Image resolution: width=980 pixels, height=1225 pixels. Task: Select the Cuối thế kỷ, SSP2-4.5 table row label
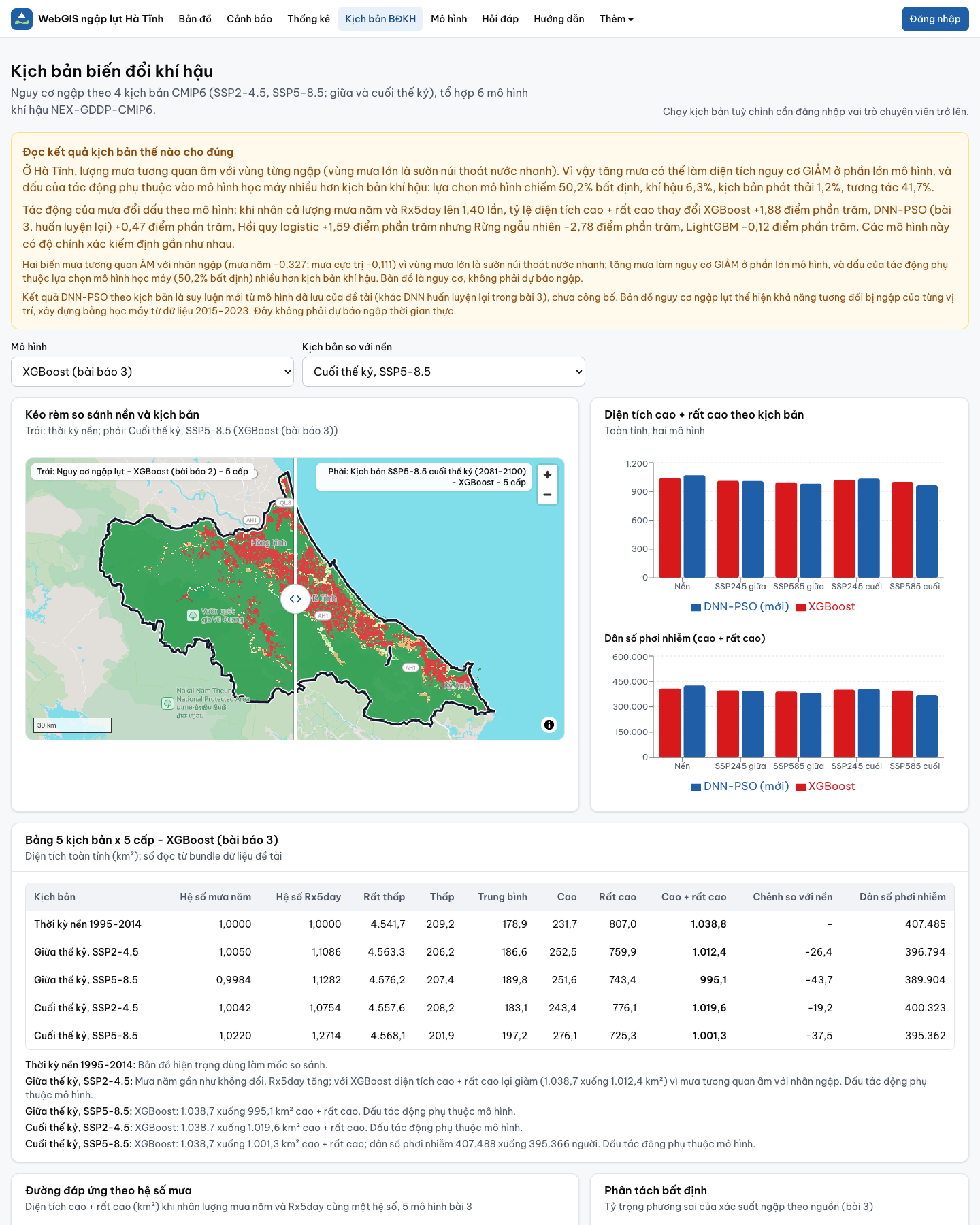[x=86, y=1008]
